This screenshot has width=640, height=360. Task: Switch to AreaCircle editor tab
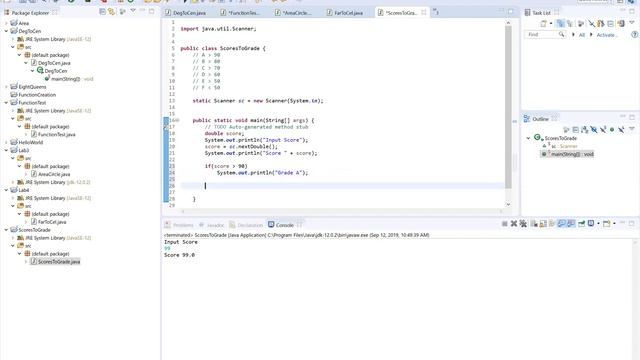coord(297,13)
